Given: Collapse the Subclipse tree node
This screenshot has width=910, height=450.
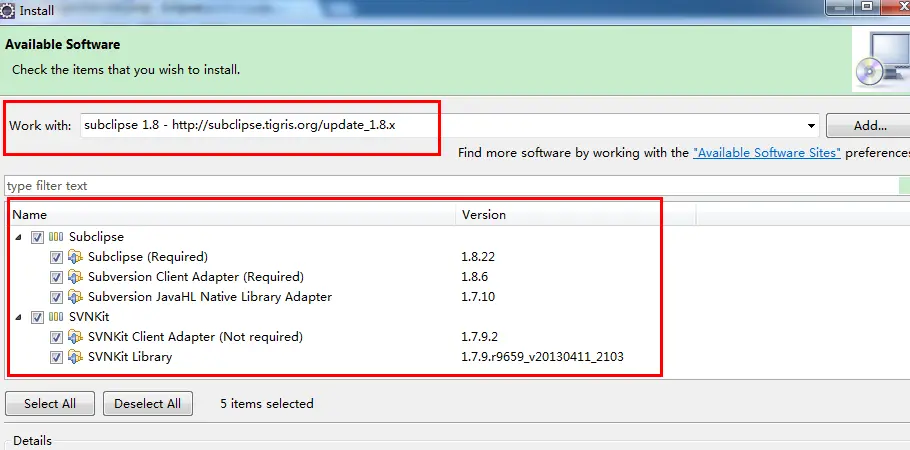Looking at the screenshot, I should tap(19, 237).
